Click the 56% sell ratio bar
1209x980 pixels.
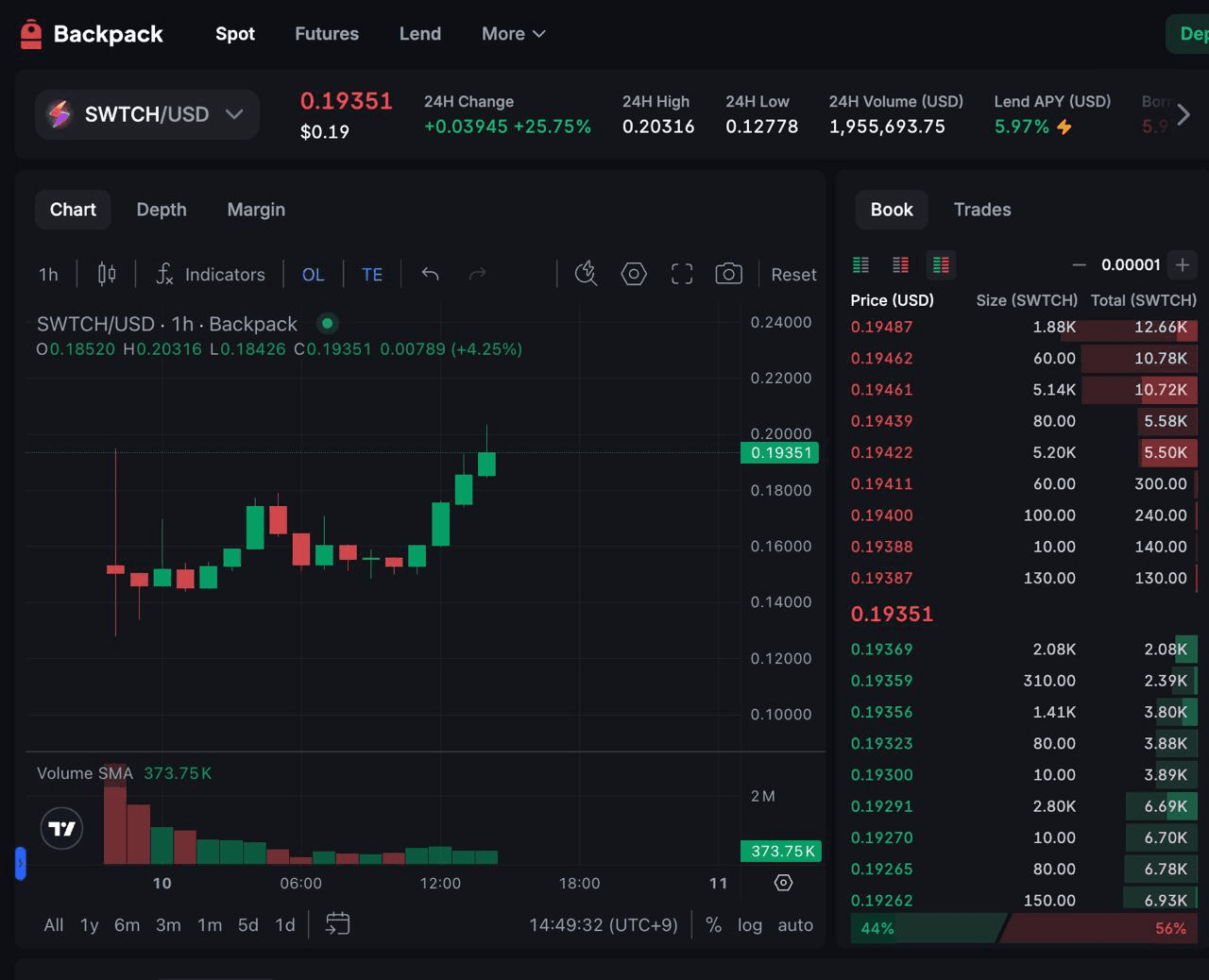coord(1099,928)
